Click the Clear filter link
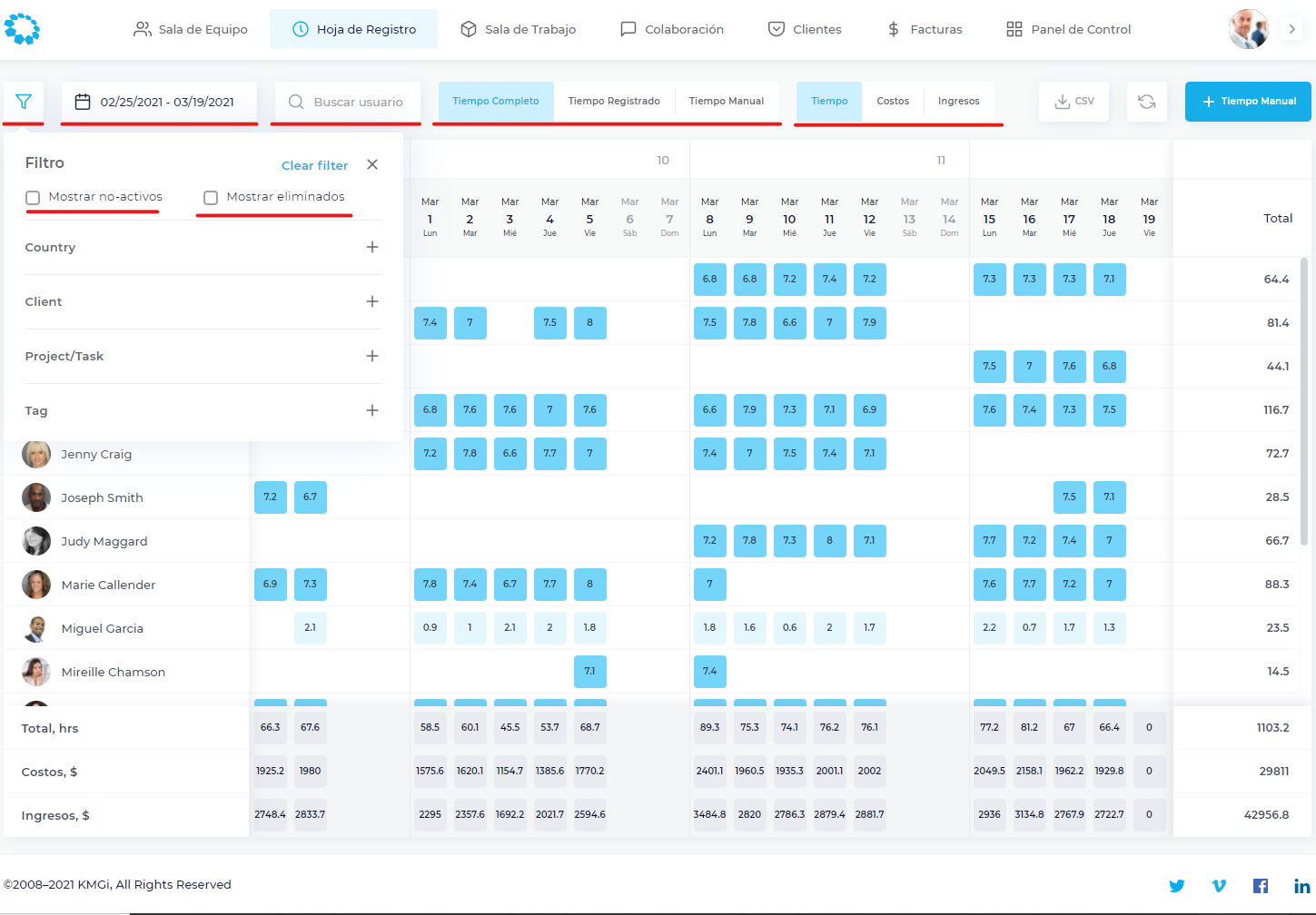The width and height of the screenshot is (1316, 915). click(314, 165)
